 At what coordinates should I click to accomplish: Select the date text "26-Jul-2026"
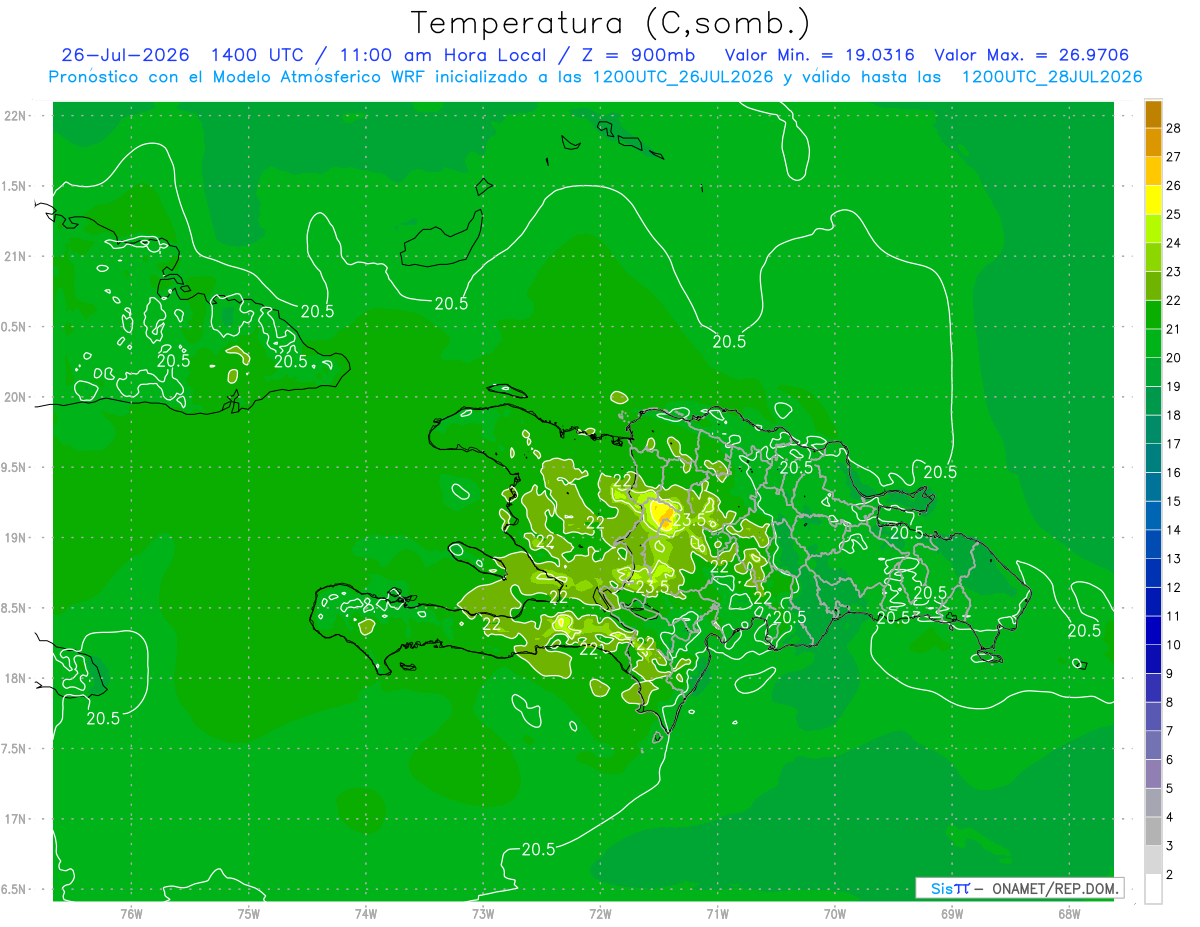pyautogui.click(x=127, y=55)
